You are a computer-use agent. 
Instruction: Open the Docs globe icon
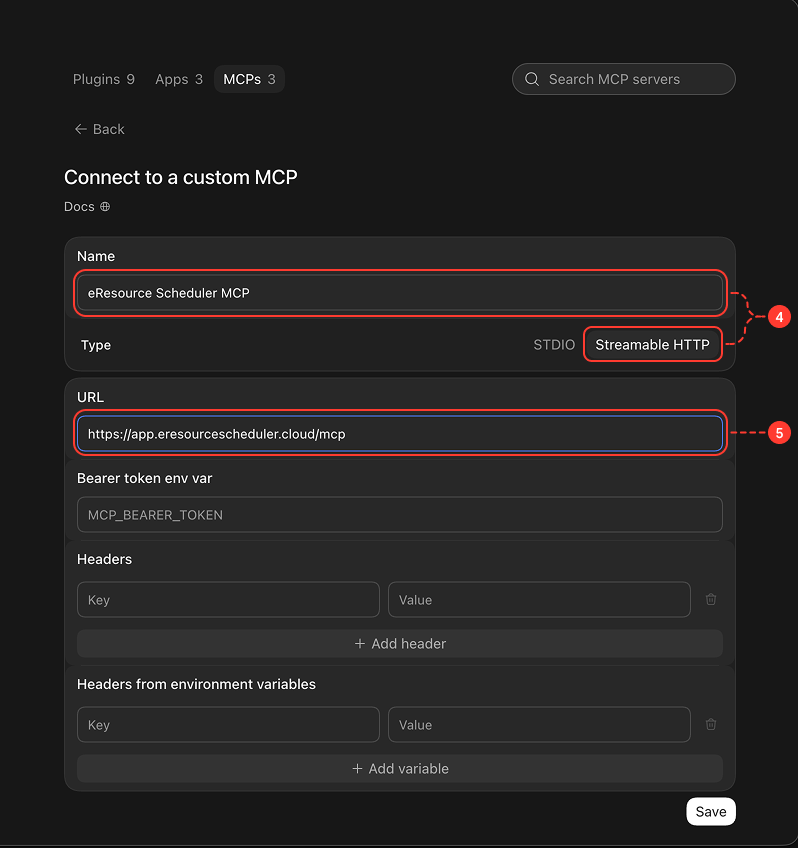[105, 207]
